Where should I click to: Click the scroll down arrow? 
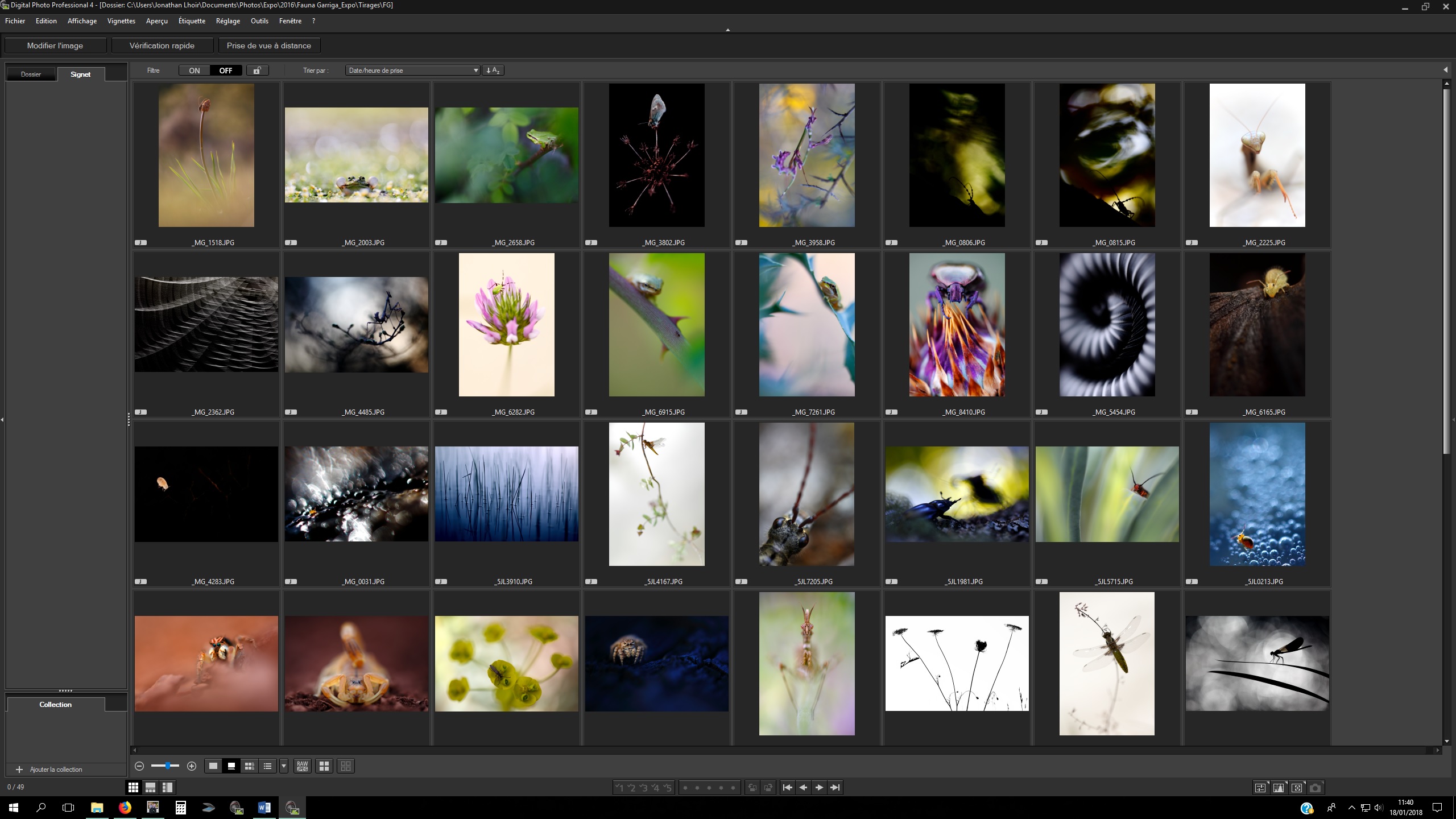click(x=1446, y=741)
